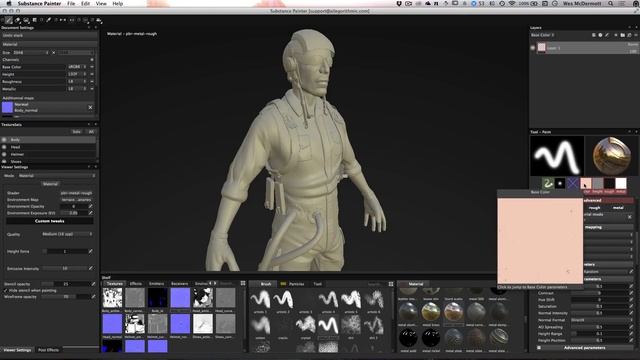Toggle grid view icon in Textures shelf
Viewport: 640px width, 360px height.
(x=243, y=283)
